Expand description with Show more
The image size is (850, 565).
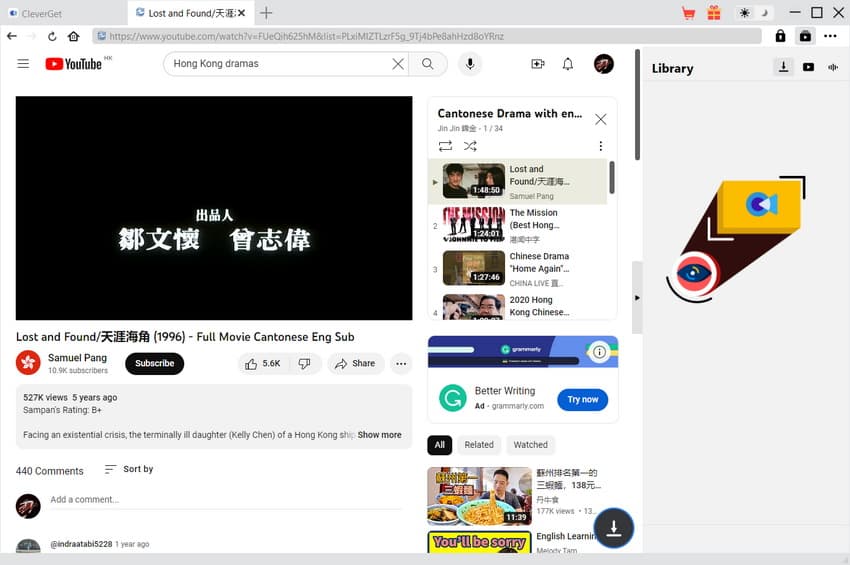379,435
